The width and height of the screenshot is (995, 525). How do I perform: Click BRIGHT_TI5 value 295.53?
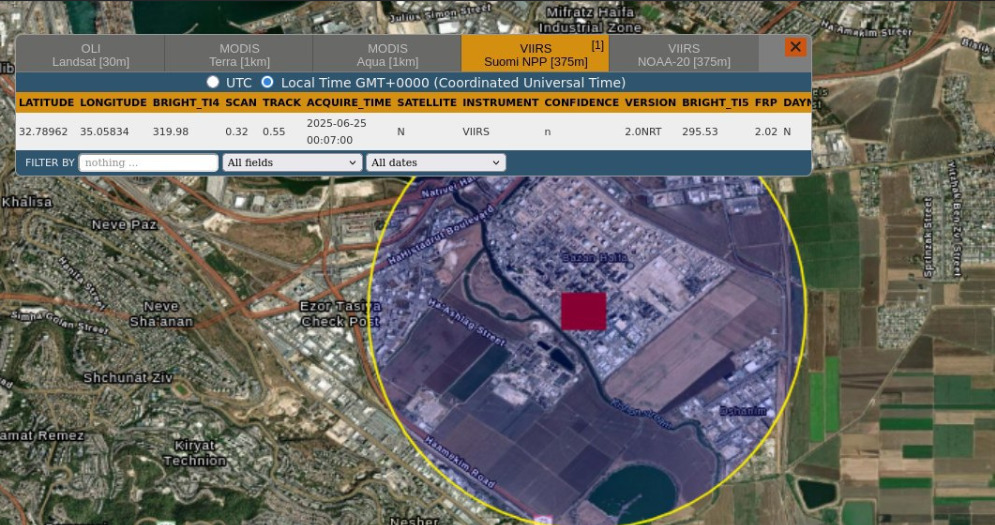point(700,131)
